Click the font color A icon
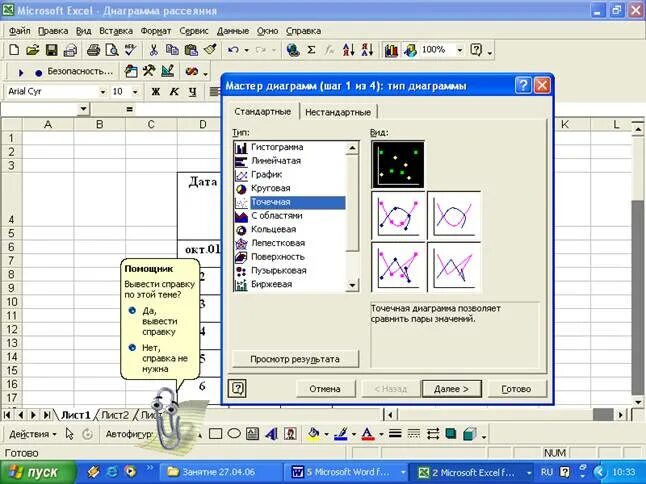This screenshot has height=484, width=646. tap(368, 433)
